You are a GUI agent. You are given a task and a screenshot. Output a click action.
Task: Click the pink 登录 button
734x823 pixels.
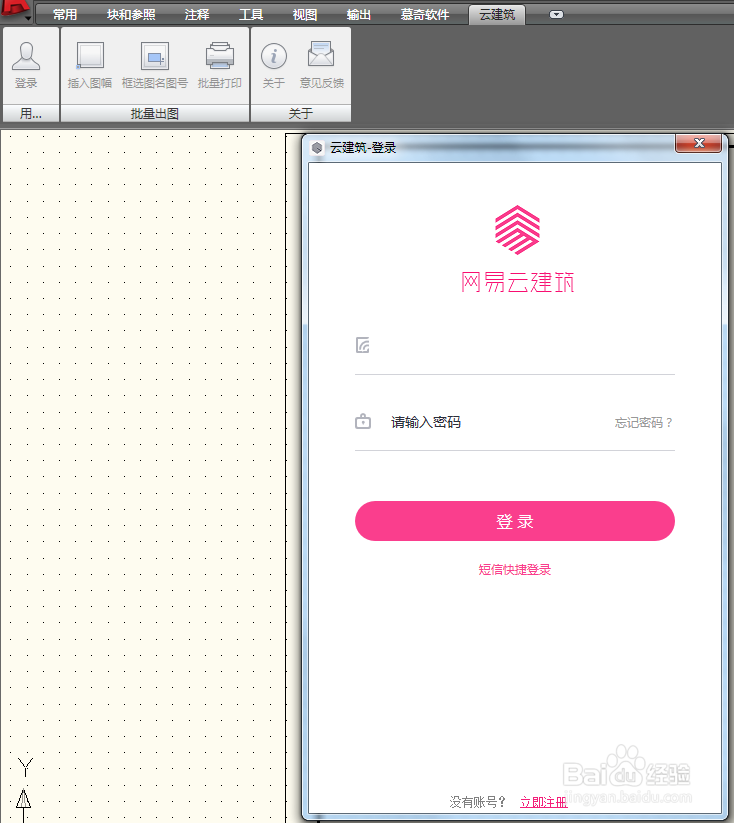(515, 521)
